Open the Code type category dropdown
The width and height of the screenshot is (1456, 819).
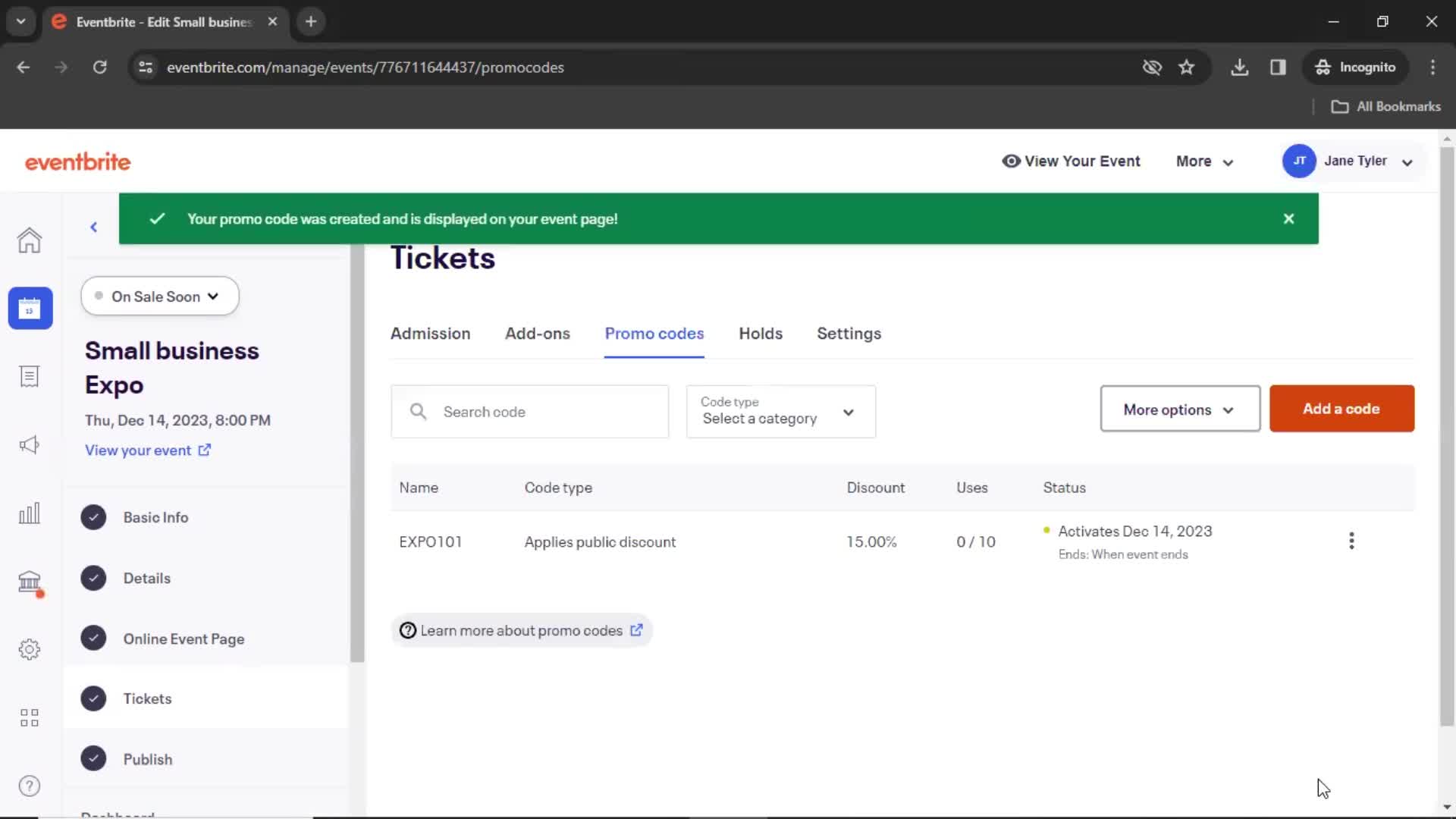point(781,411)
